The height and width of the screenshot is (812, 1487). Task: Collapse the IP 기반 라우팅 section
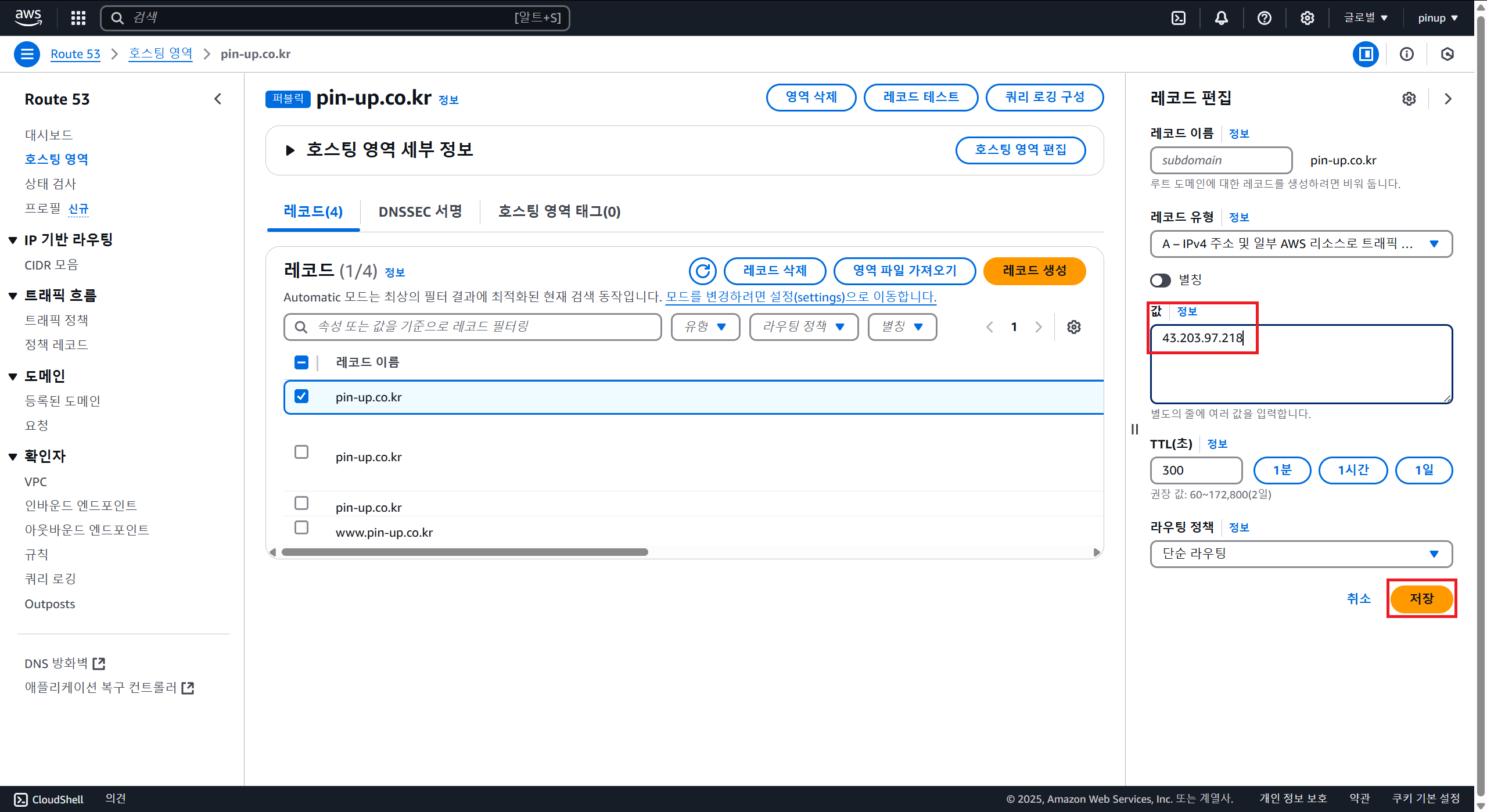click(13, 240)
